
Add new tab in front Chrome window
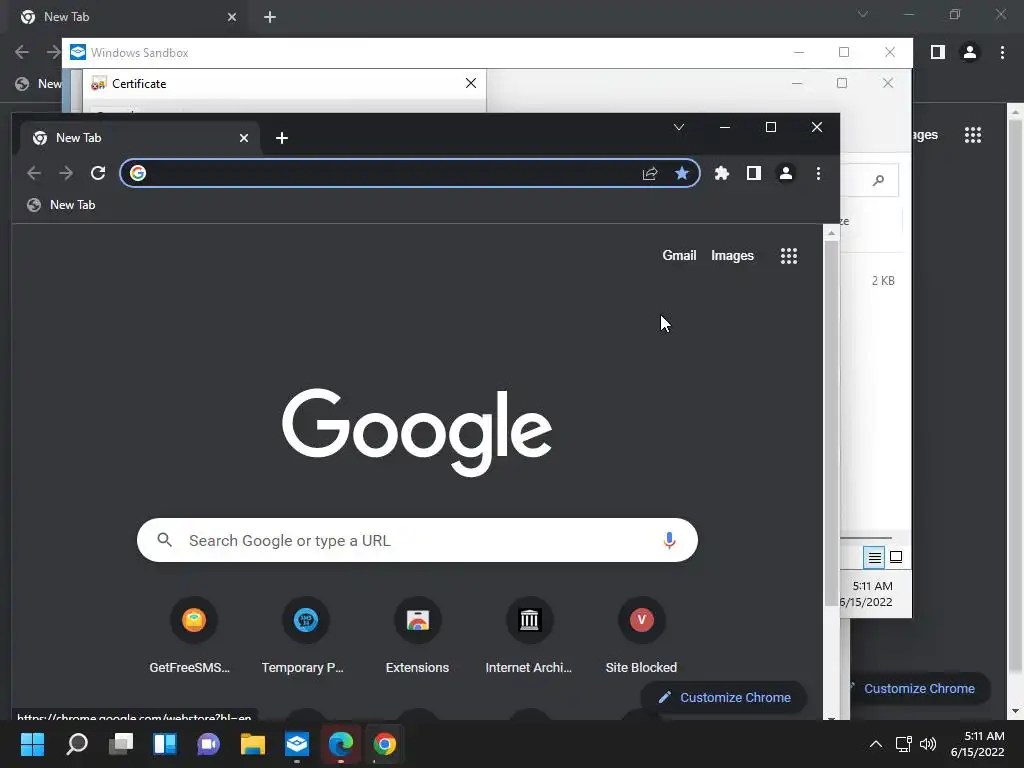coord(281,138)
